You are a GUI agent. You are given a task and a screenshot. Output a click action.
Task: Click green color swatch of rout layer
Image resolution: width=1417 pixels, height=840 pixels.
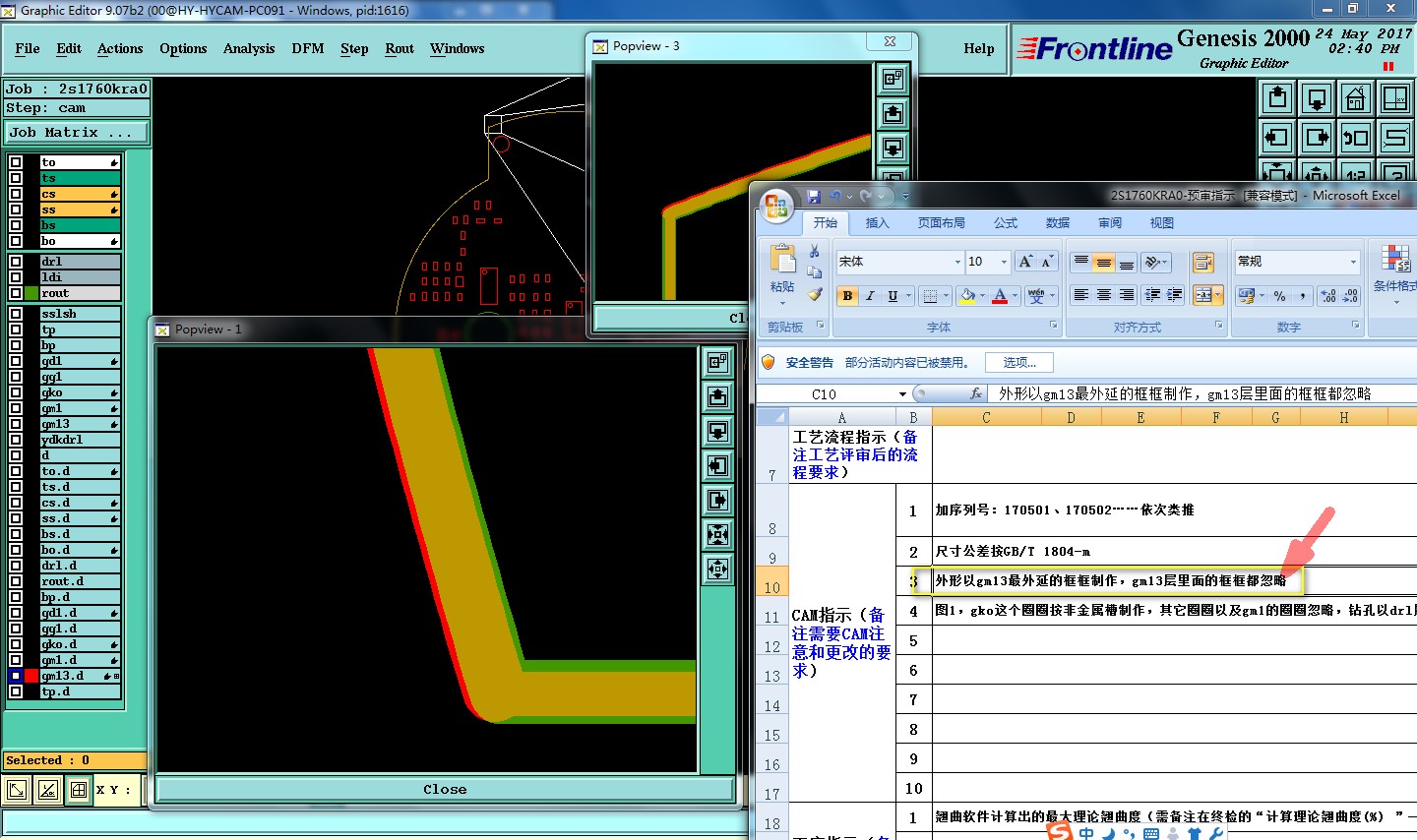pos(31,293)
